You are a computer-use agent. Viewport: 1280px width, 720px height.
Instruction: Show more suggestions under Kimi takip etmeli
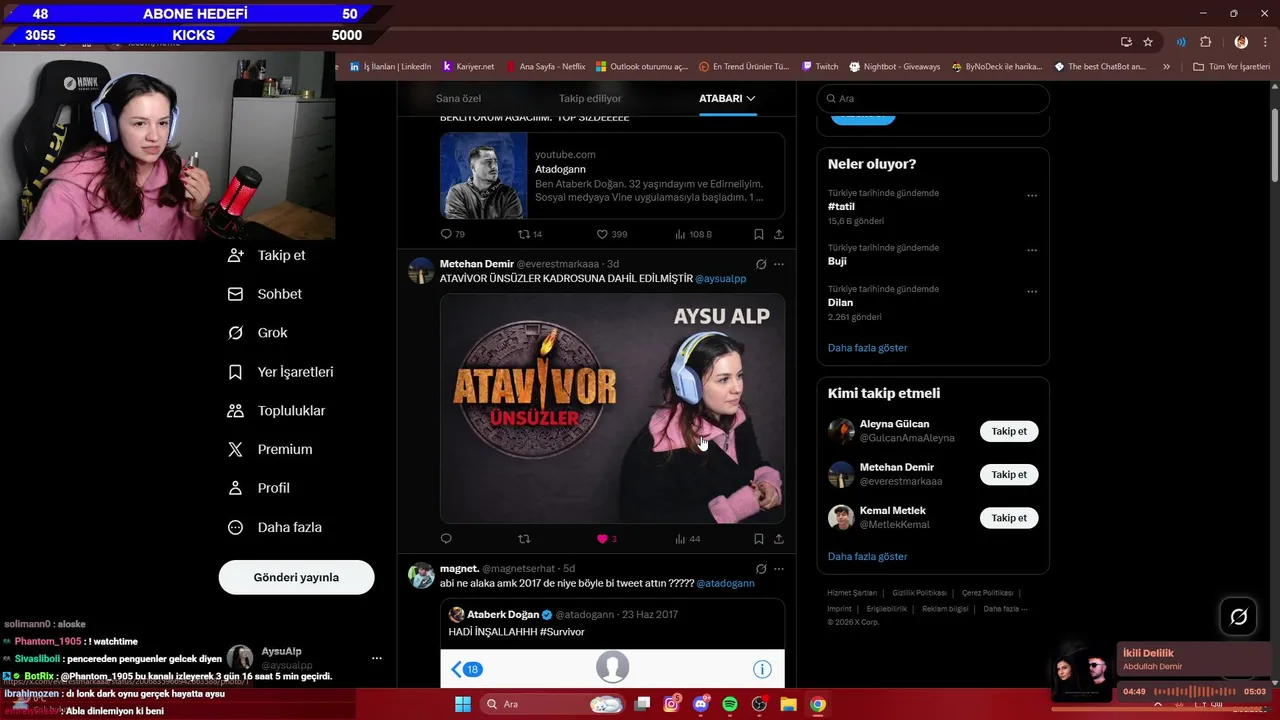point(867,557)
